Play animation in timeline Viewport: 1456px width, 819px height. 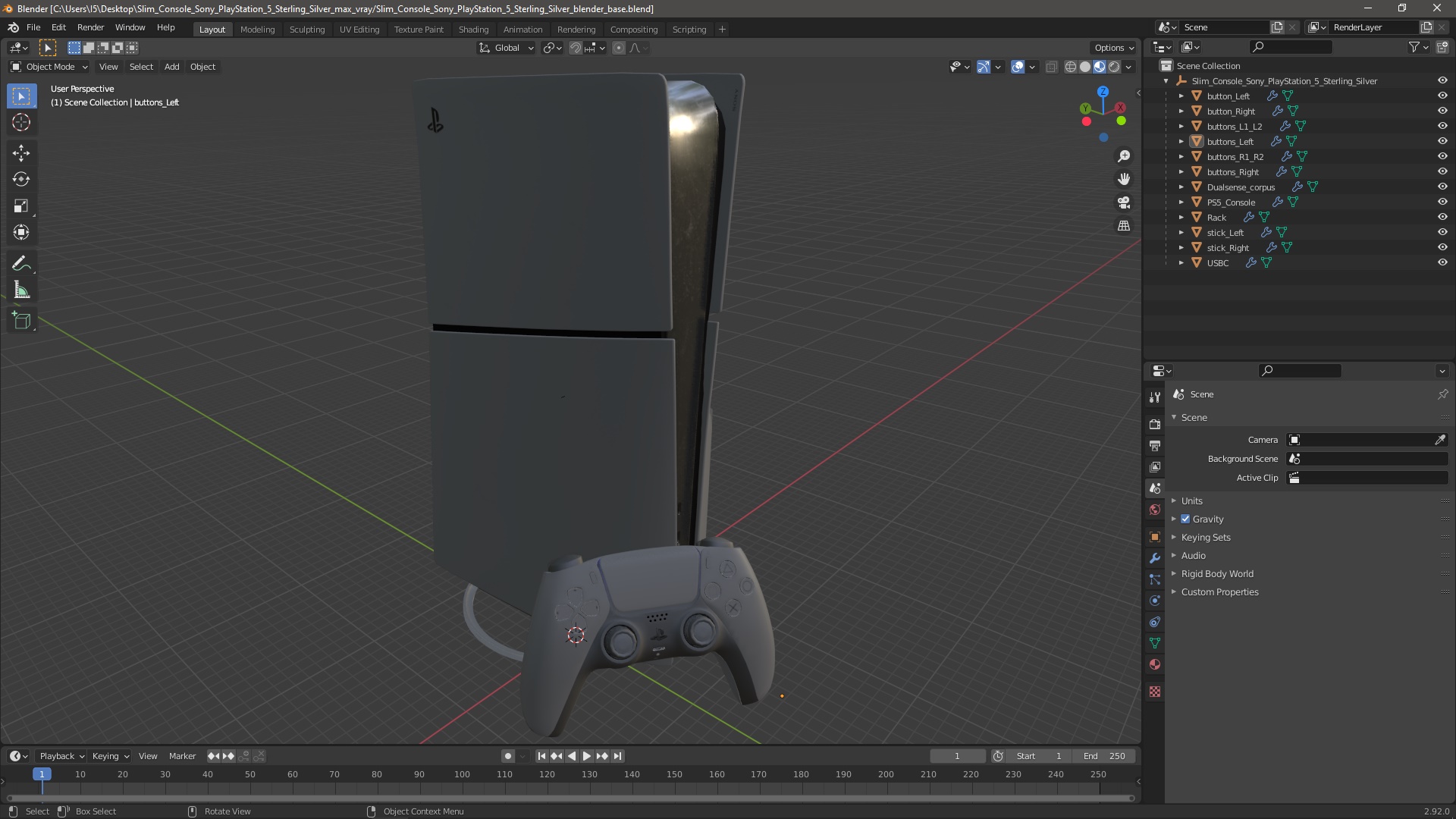[587, 756]
